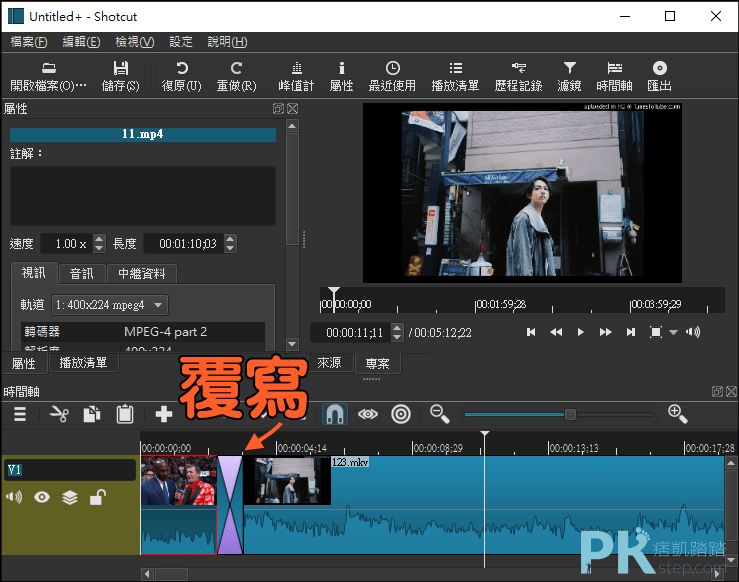Select the 123.mkv clip on timeline
This screenshot has width=739, height=582.
tap(484, 505)
